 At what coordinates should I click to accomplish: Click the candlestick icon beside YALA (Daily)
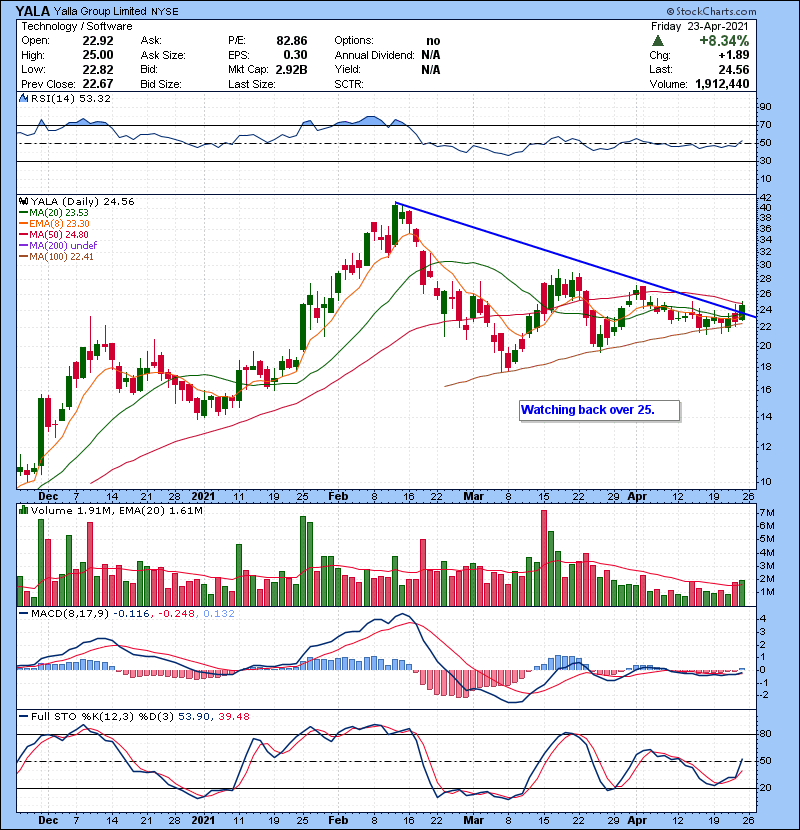tap(23, 201)
